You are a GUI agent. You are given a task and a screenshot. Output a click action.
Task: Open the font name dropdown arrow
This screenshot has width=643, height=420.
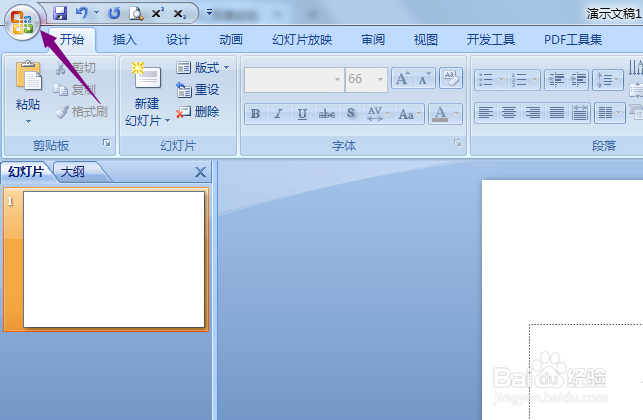[x=337, y=79]
